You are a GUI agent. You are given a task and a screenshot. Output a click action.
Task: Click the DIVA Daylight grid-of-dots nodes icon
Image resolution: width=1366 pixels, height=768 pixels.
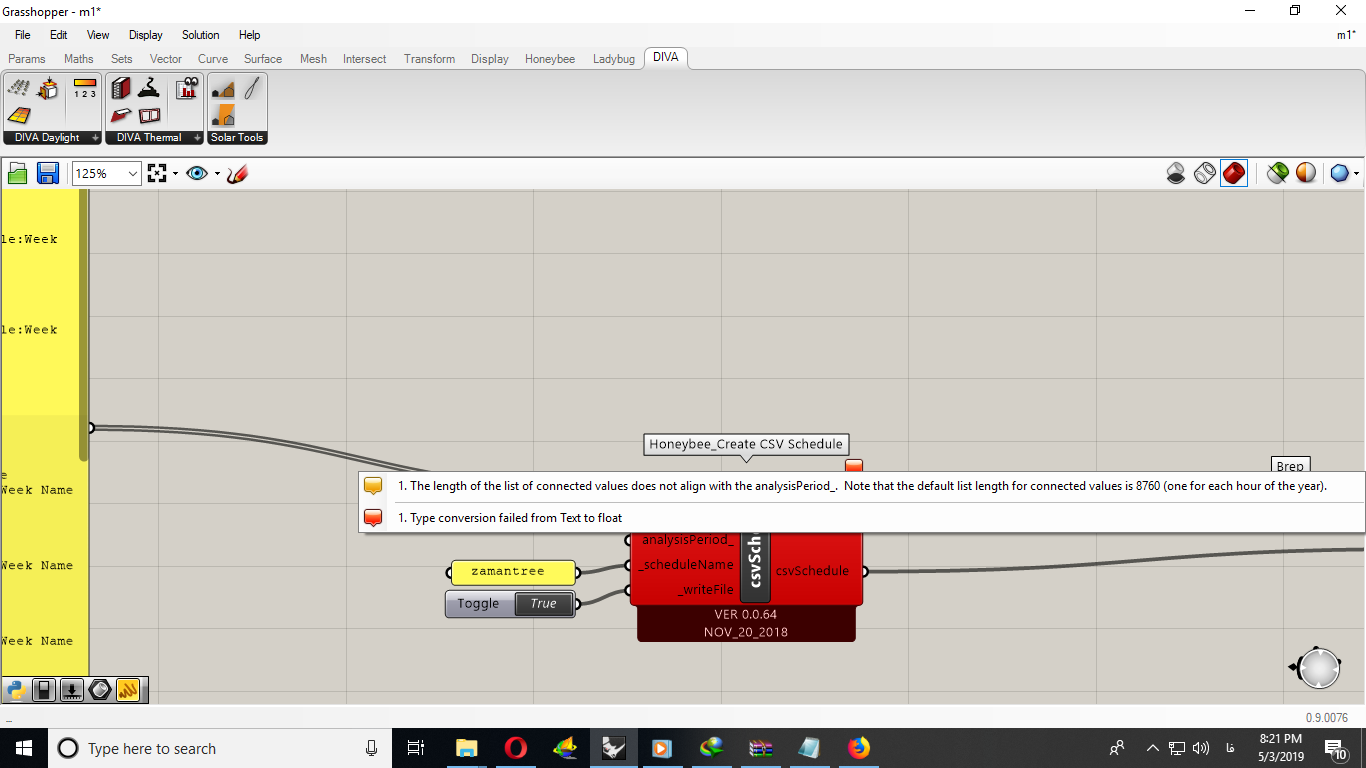point(18,89)
